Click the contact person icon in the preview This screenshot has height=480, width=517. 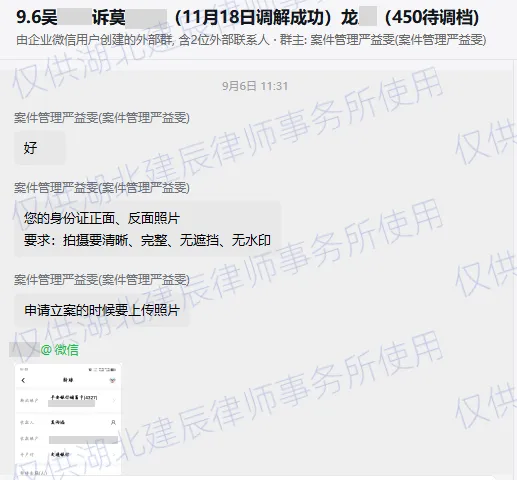click(x=113, y=422)
